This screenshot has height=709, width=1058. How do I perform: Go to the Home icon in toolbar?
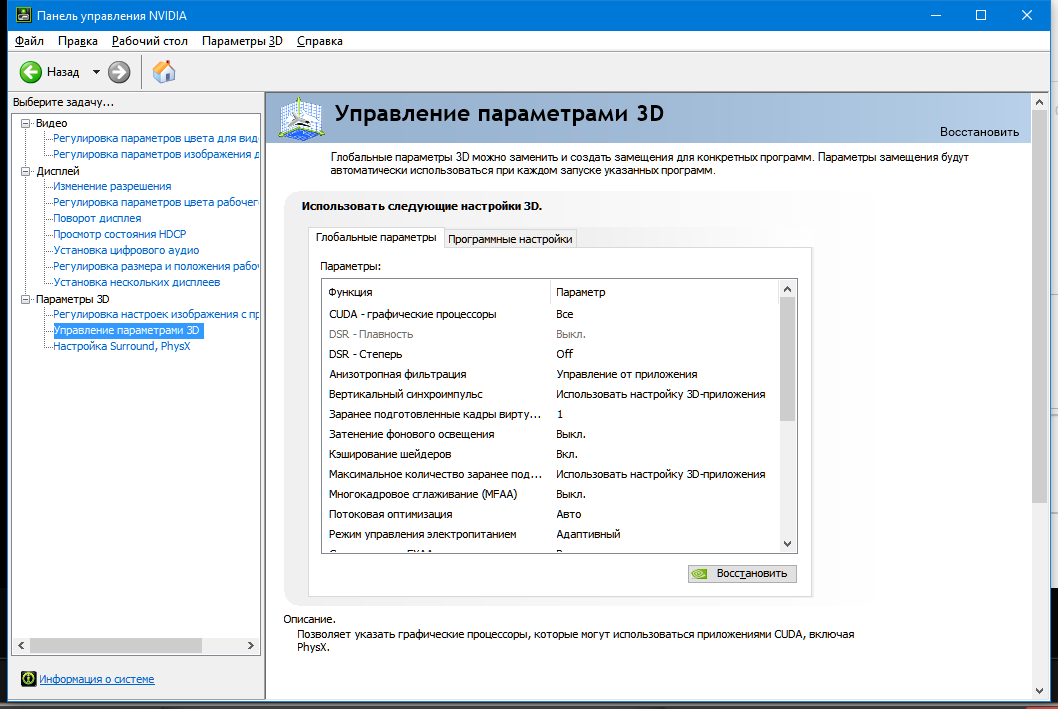164,72
